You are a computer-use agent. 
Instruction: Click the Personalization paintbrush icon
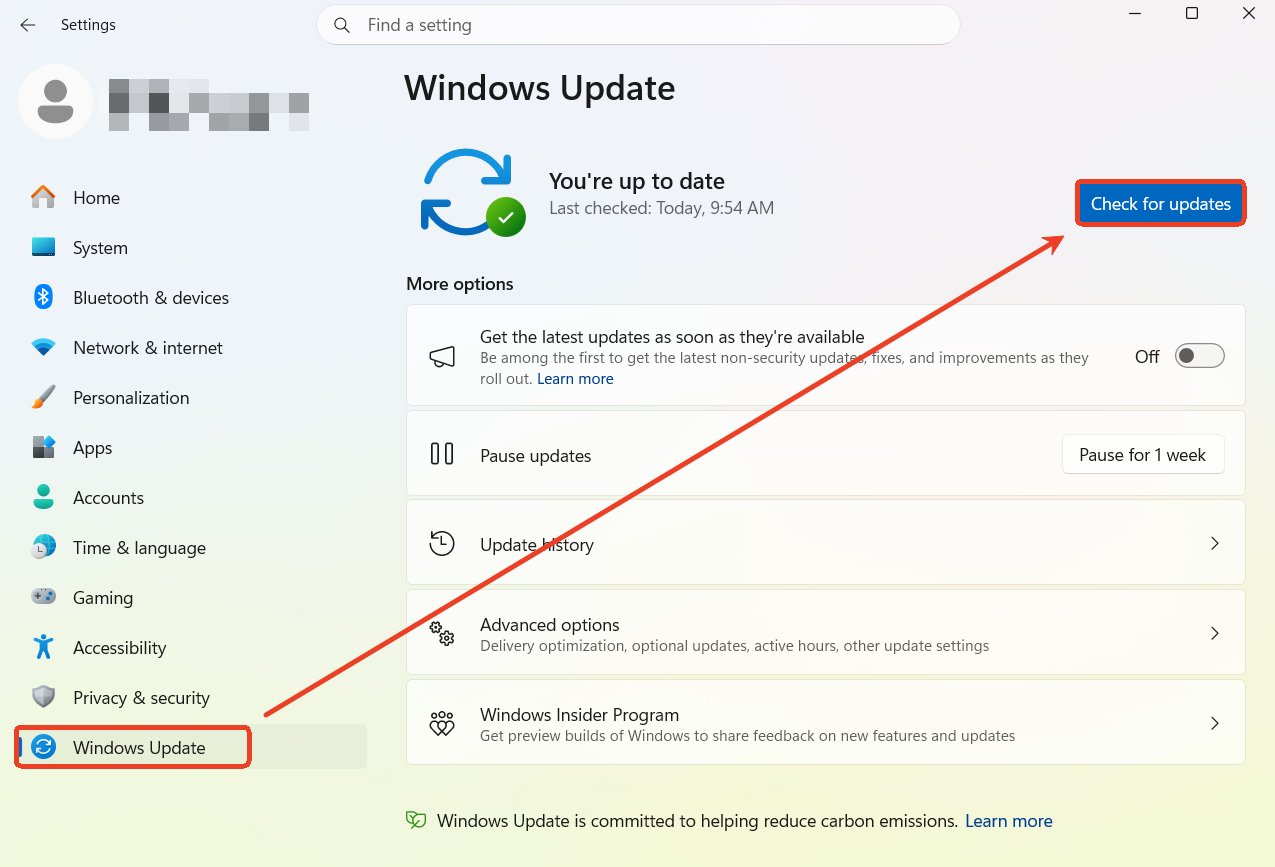point(43,397)
